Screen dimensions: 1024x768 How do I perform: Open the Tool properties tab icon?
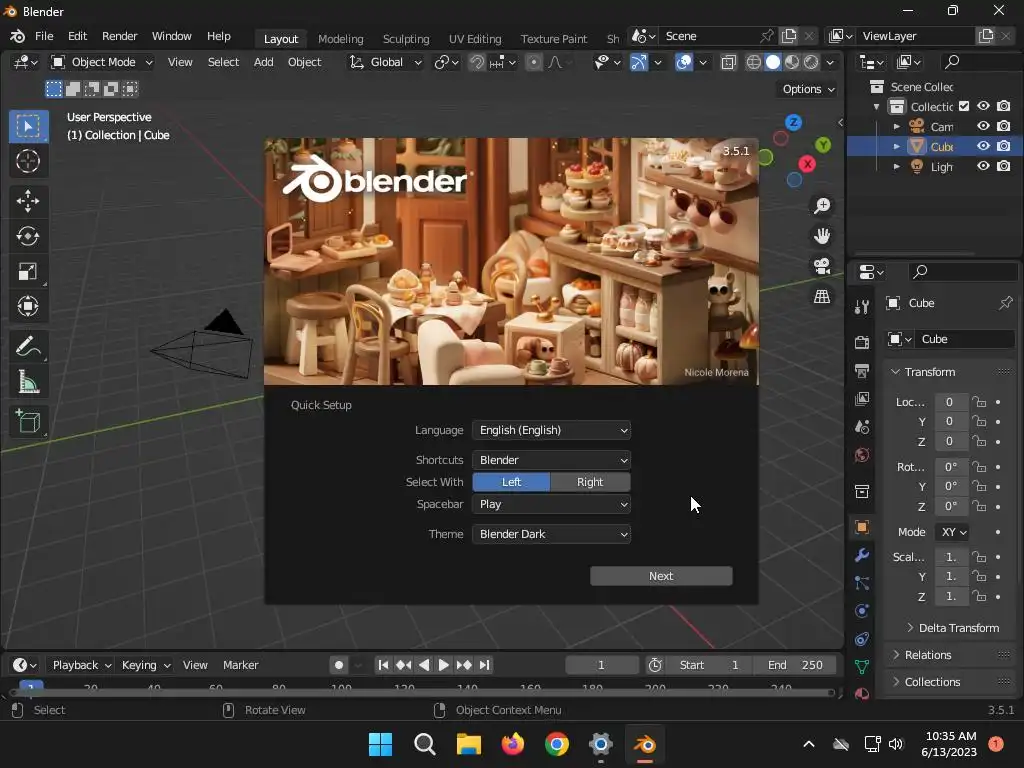[862, 307]
